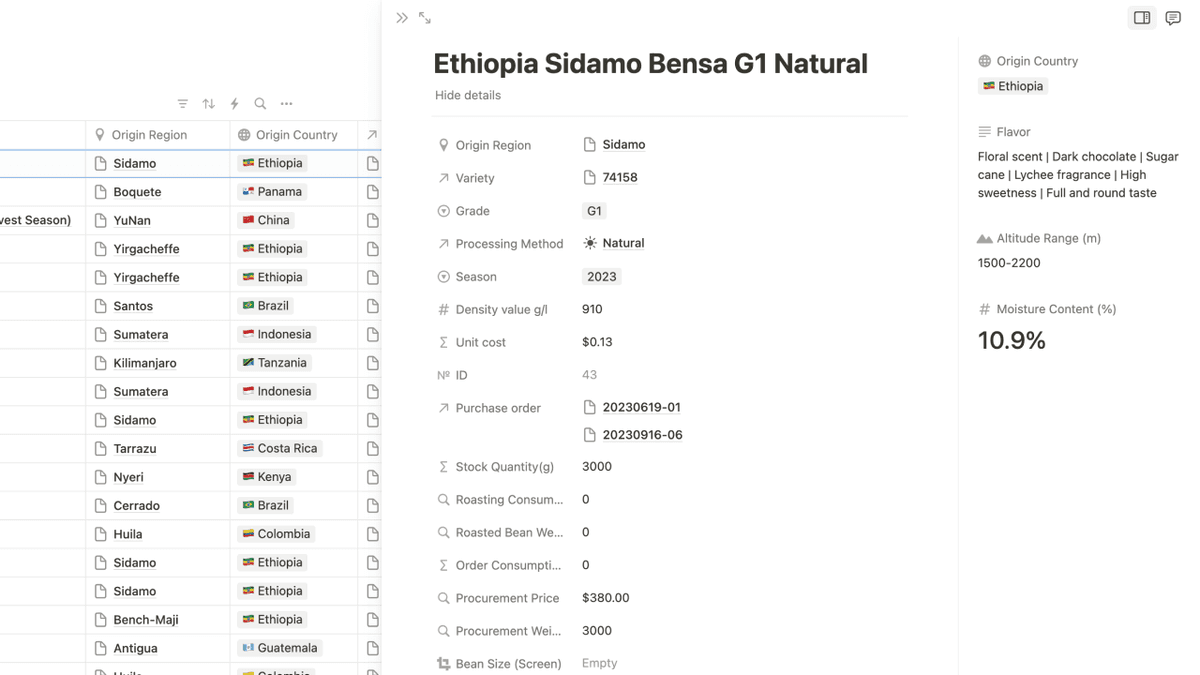This screenshot has width=1200, height=675.
Task: Open the Season 2023 select dropdown
Action: point(602,277)
